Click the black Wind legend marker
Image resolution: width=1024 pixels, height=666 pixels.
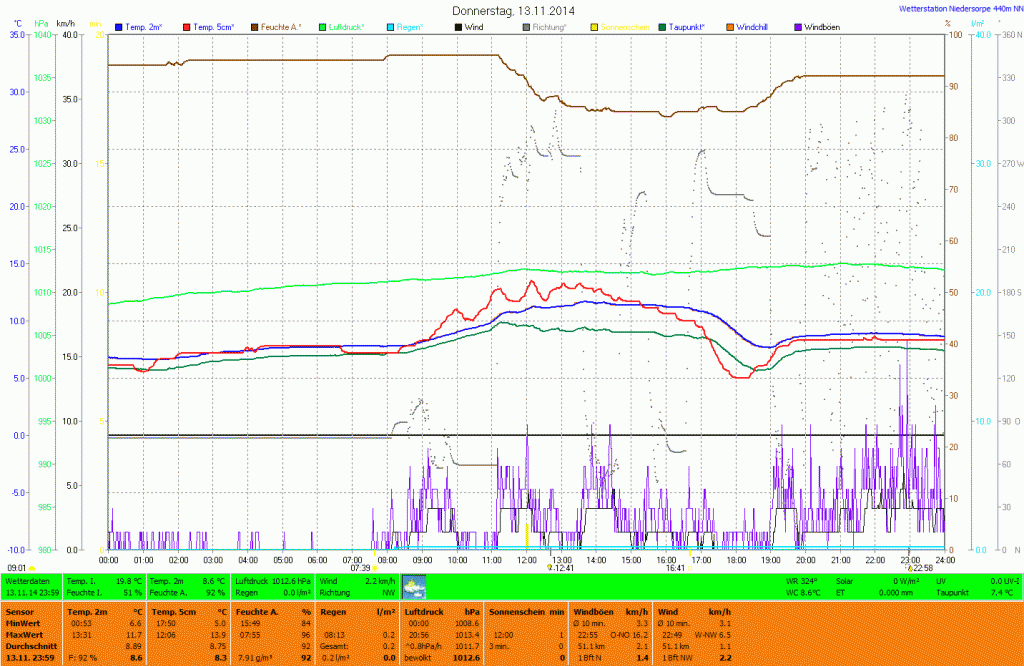(x=459, y=26)
